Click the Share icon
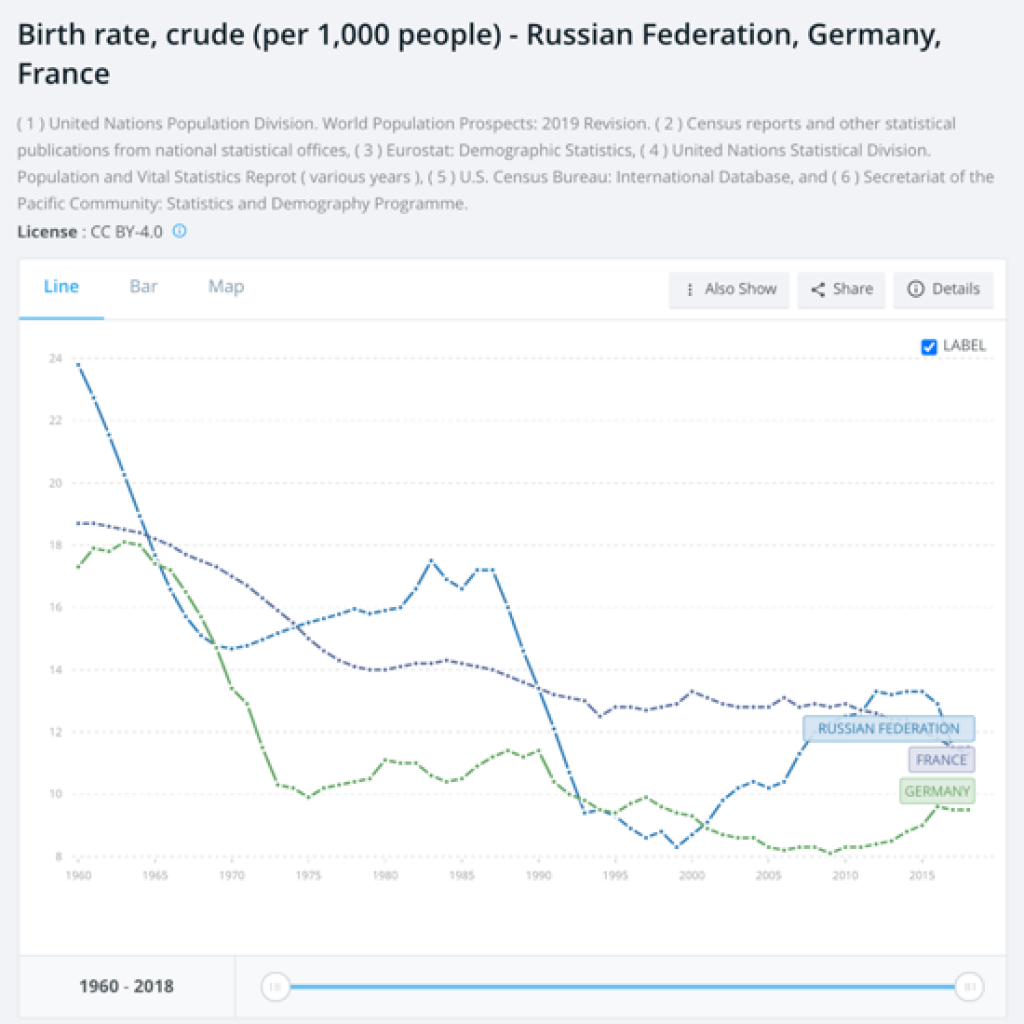 (818, 289)
